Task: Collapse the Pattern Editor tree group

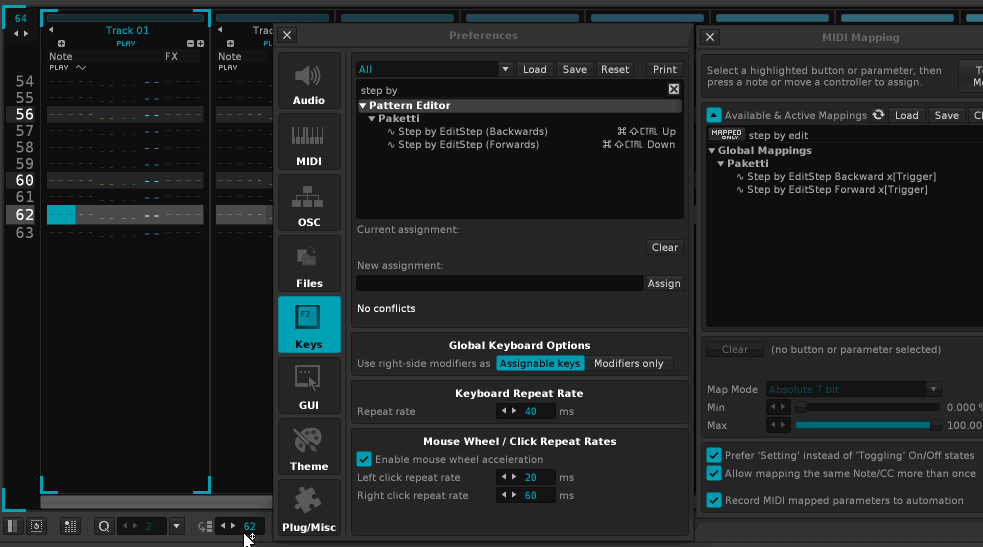Action: click(363, 105)
